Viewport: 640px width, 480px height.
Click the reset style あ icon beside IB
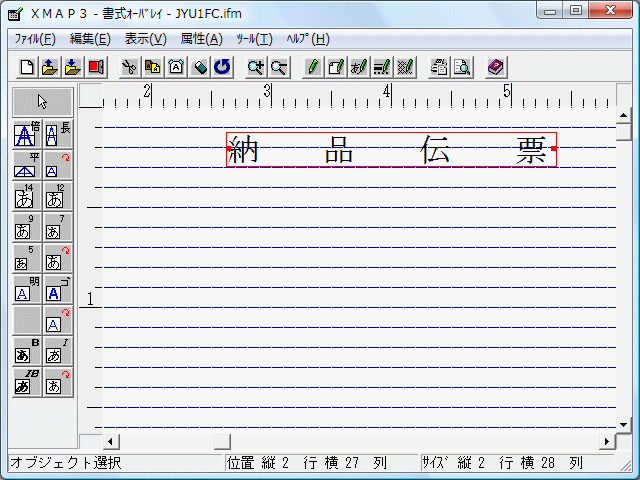coord(58,382)
